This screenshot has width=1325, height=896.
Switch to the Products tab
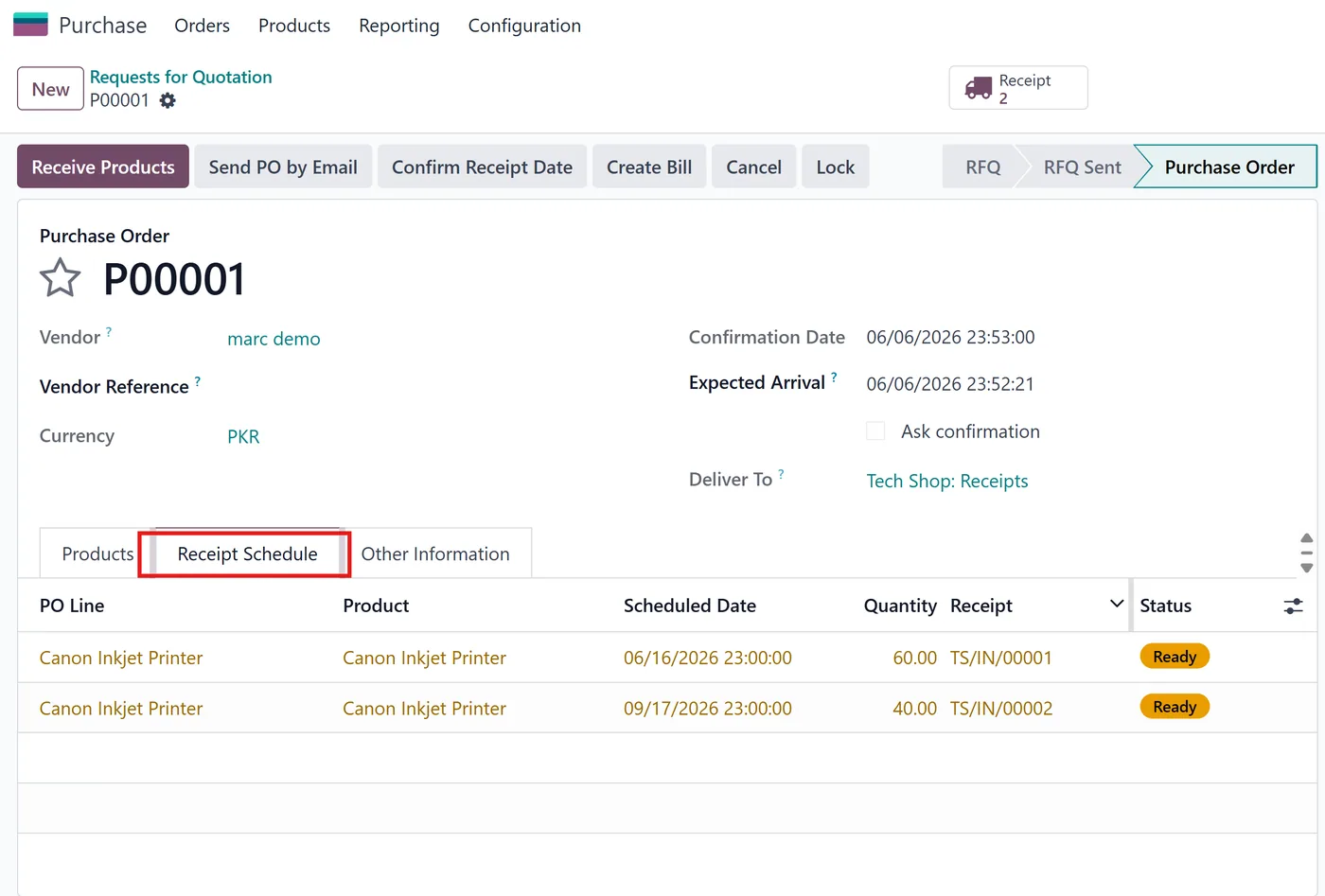coord(97,553)
